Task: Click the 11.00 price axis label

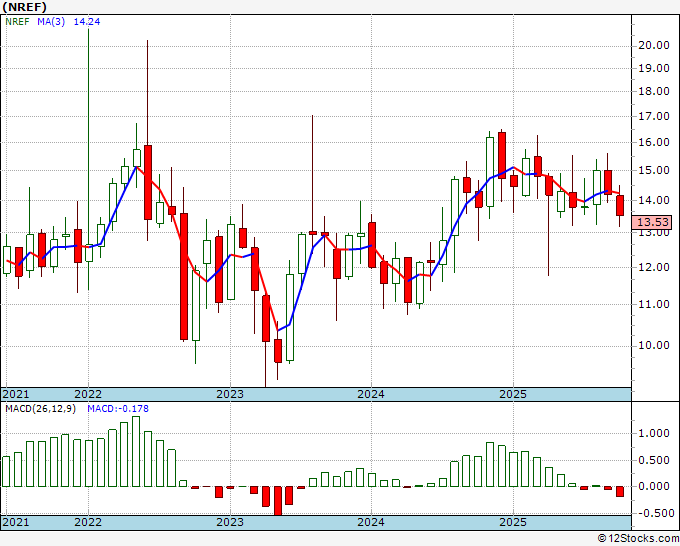Action: (x=654, y=304)
